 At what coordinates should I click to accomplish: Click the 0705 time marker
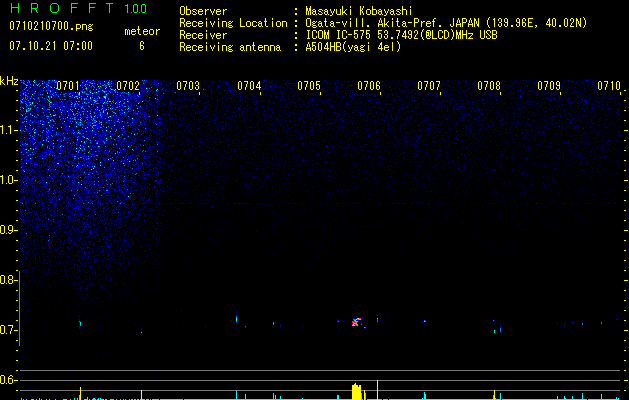pyautogui.click(x=309, y=86)
